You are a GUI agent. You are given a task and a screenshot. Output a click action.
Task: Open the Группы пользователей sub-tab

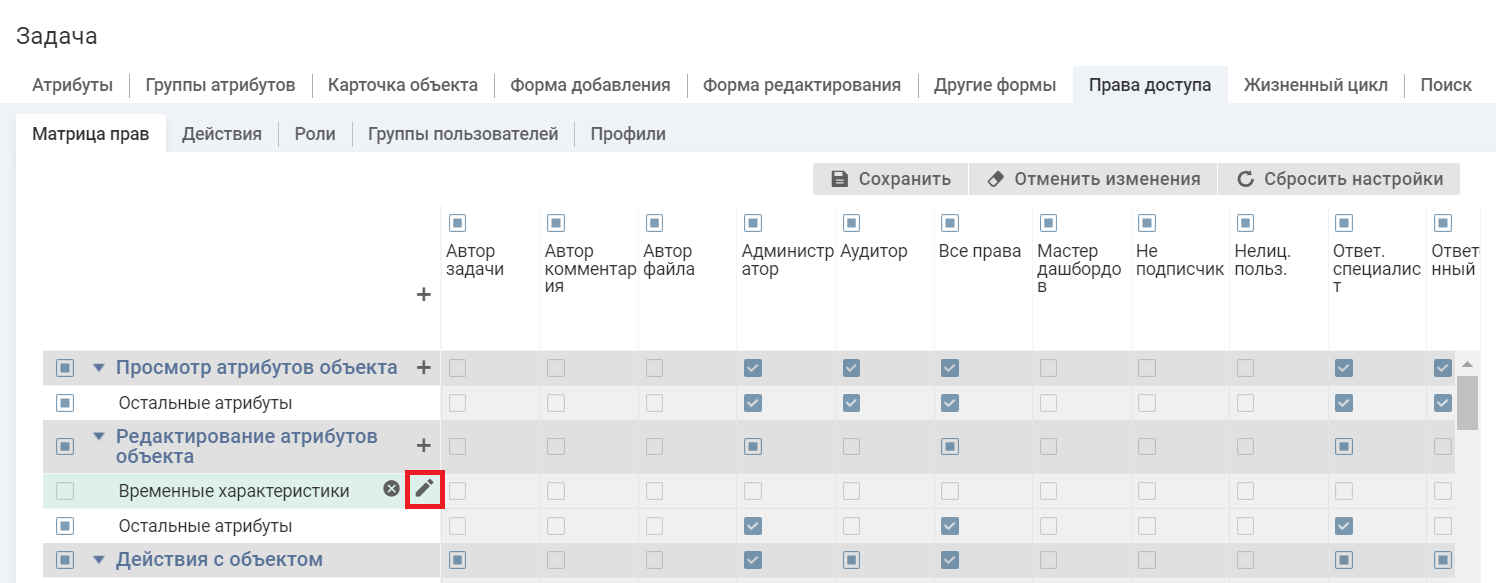pos(463,134)
